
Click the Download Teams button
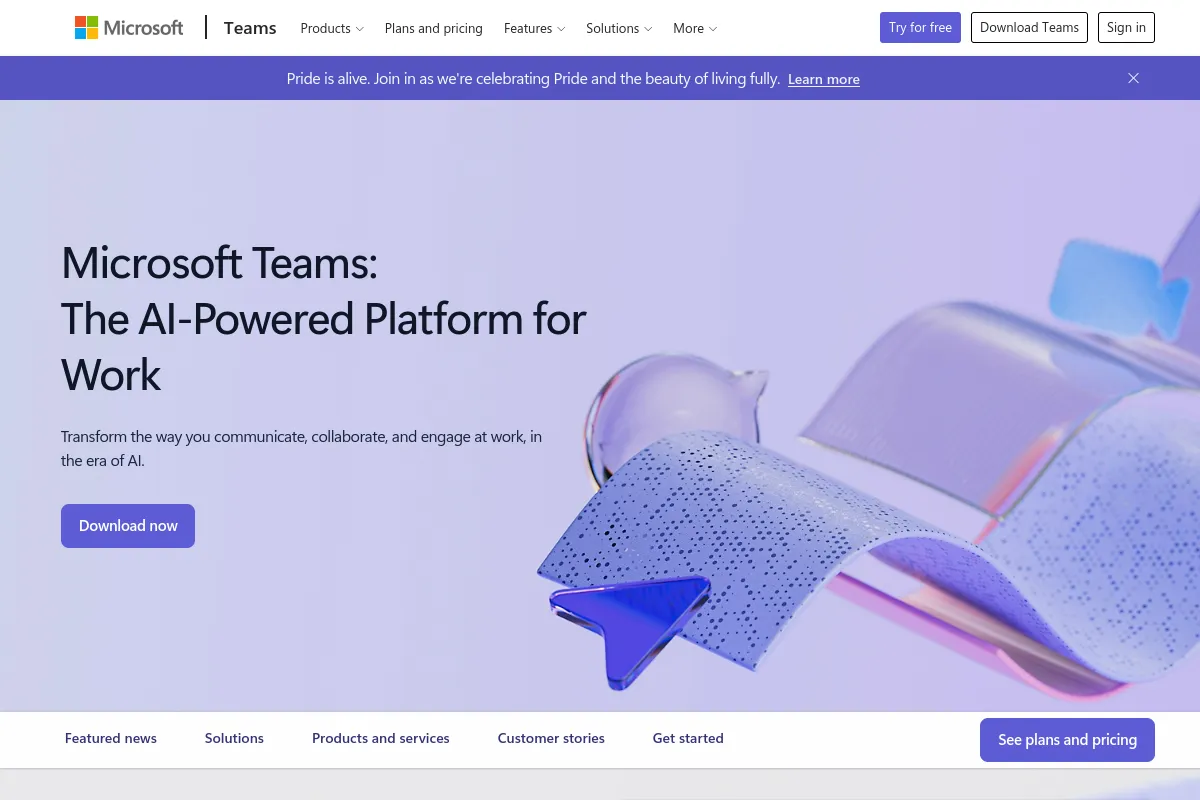pos(1029,27)
